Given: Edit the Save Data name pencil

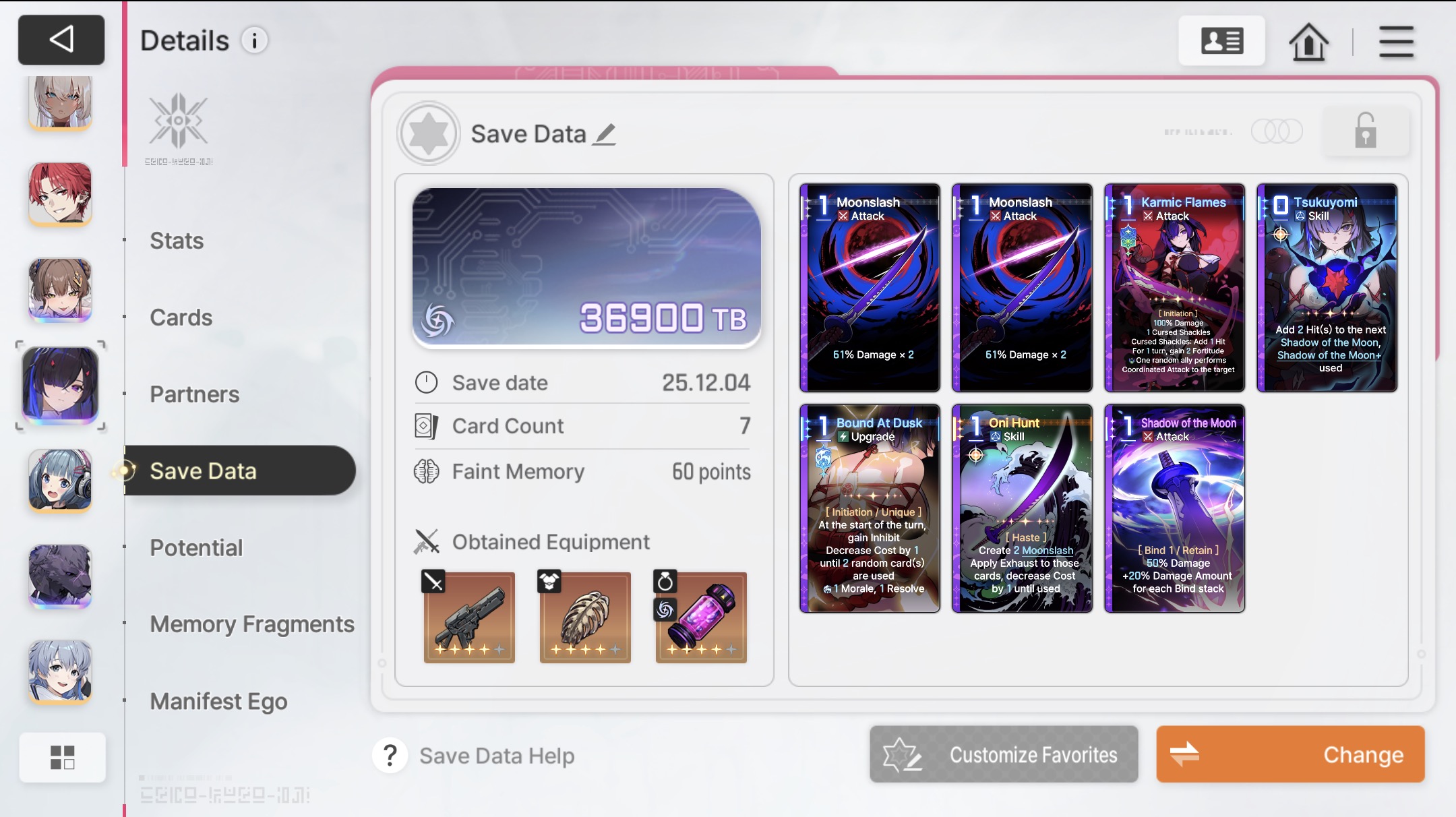Looking at the screenshot, I should click(605, 134).
